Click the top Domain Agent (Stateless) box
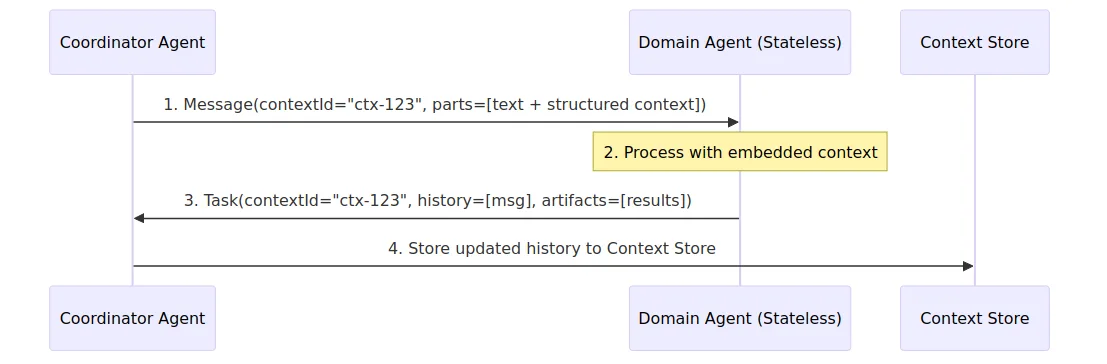 740,42
